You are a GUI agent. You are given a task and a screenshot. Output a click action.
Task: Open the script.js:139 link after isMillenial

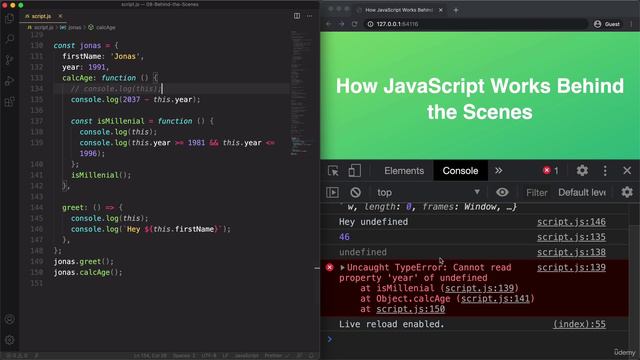(479, 288)
